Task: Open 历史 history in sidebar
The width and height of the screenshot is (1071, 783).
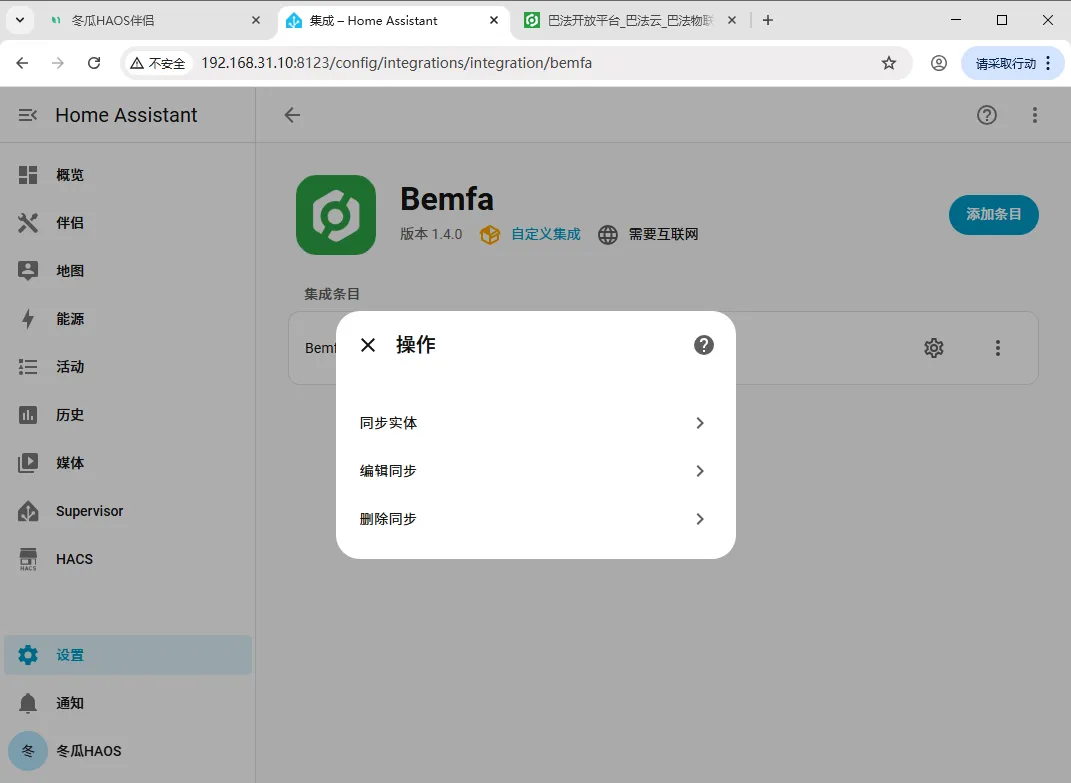Action: 128,415
